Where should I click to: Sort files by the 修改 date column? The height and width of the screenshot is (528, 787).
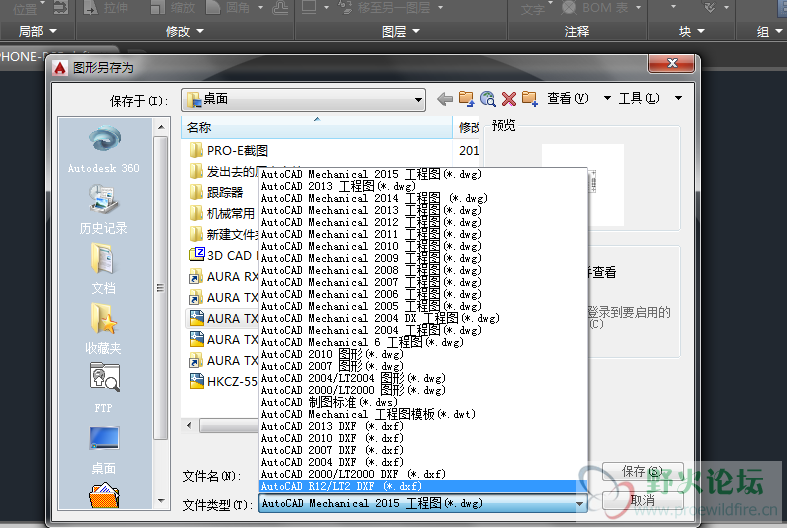pyautogui.click(x=467, y=127)
